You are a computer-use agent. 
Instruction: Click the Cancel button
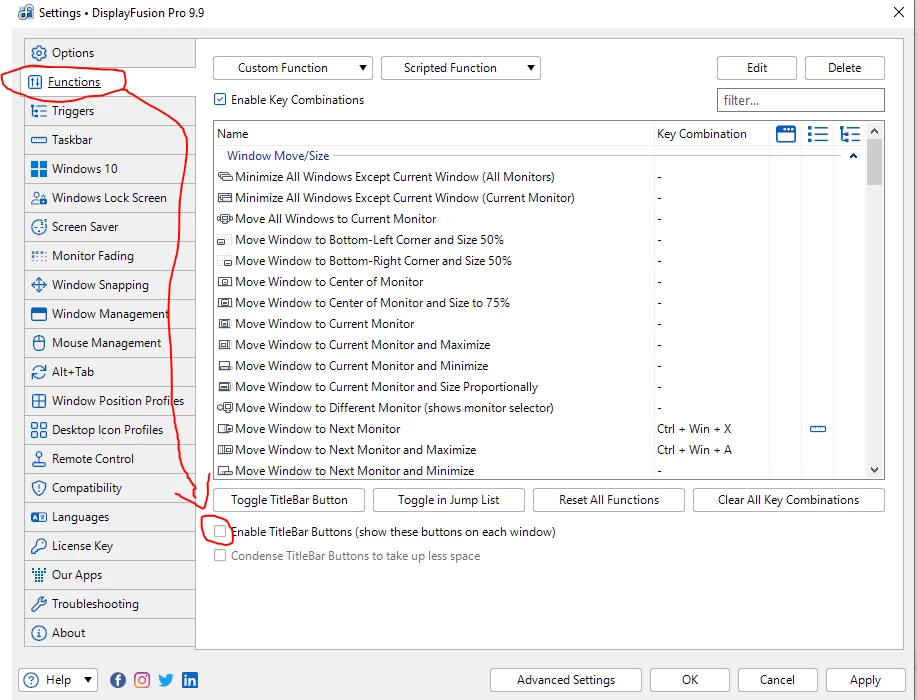[x=777, y=680]
